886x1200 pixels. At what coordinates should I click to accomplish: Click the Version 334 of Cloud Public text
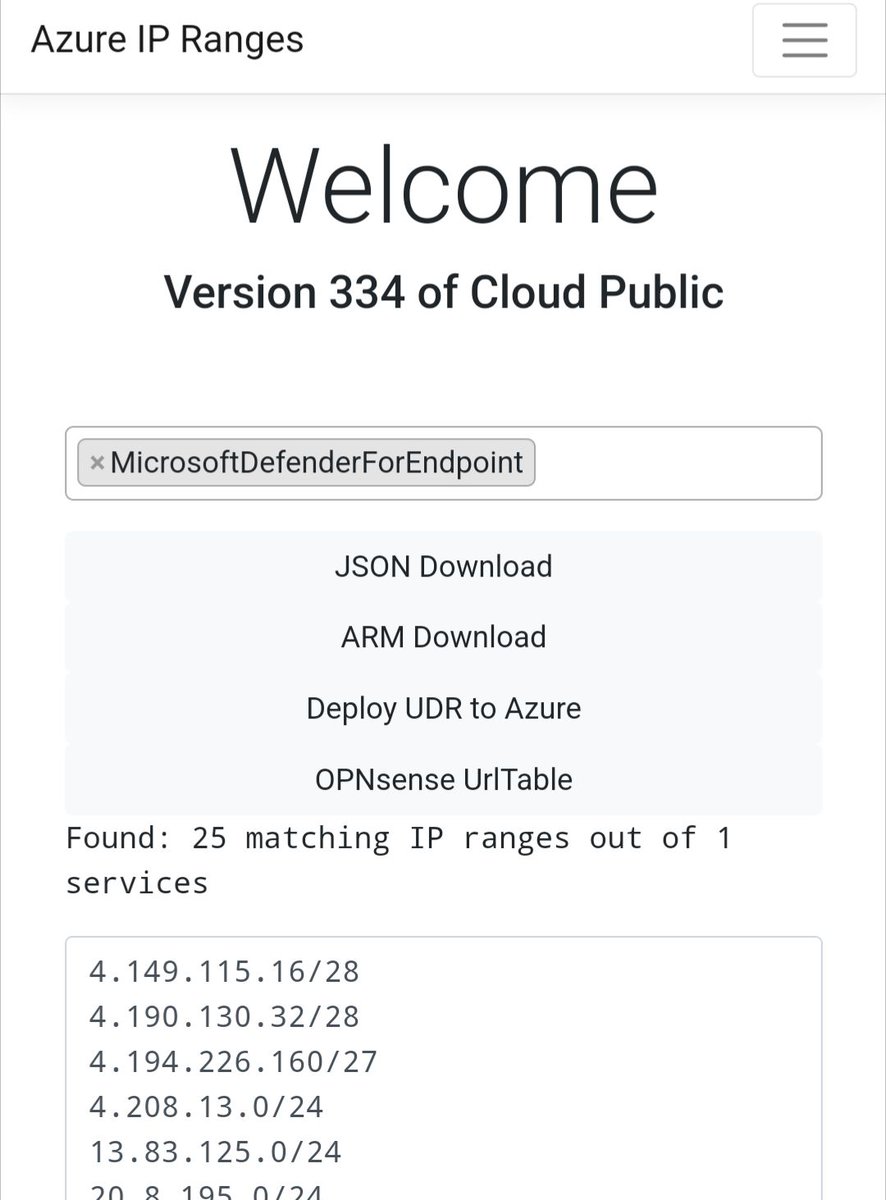click(443, 292)
